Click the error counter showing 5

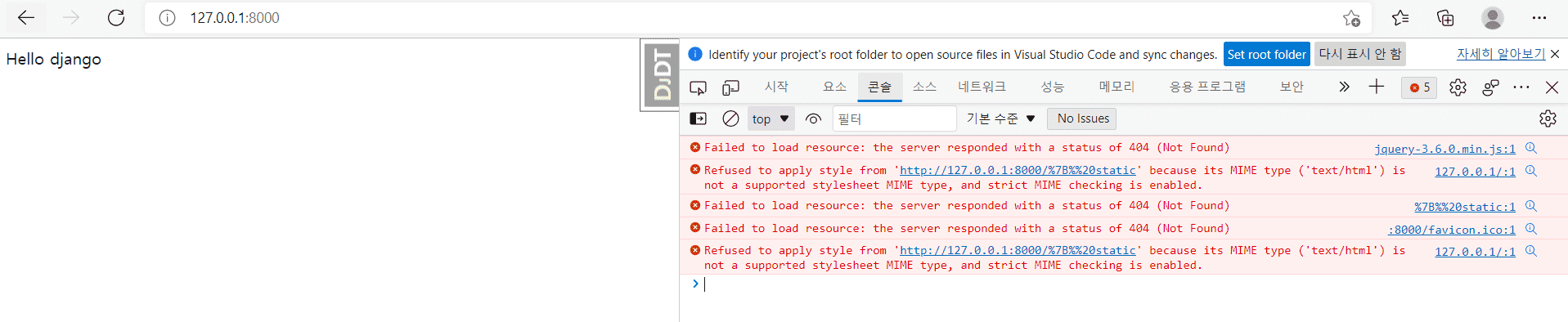point(1420,87)
